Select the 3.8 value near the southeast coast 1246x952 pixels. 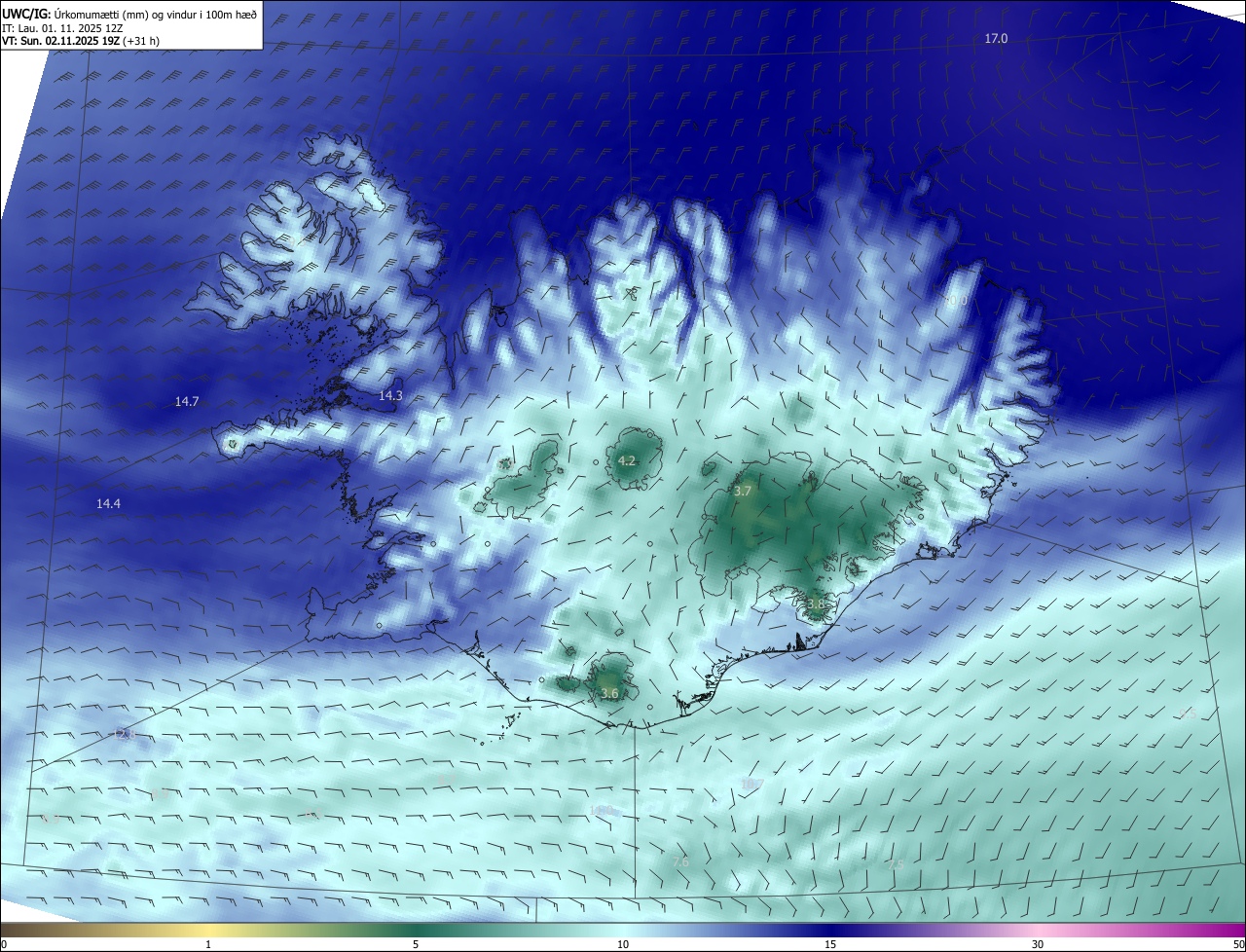point(816,604)
